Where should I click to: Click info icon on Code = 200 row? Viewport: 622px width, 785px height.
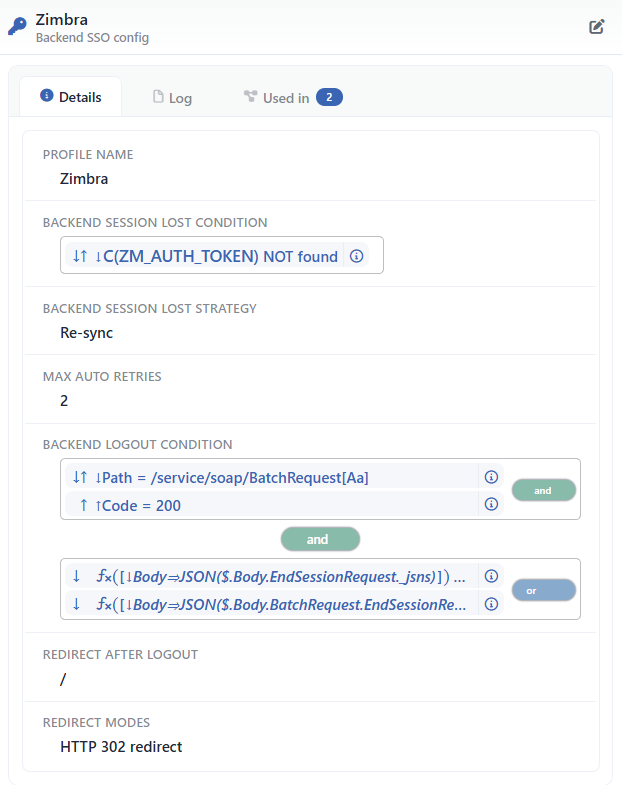click(x=491, y=504)
